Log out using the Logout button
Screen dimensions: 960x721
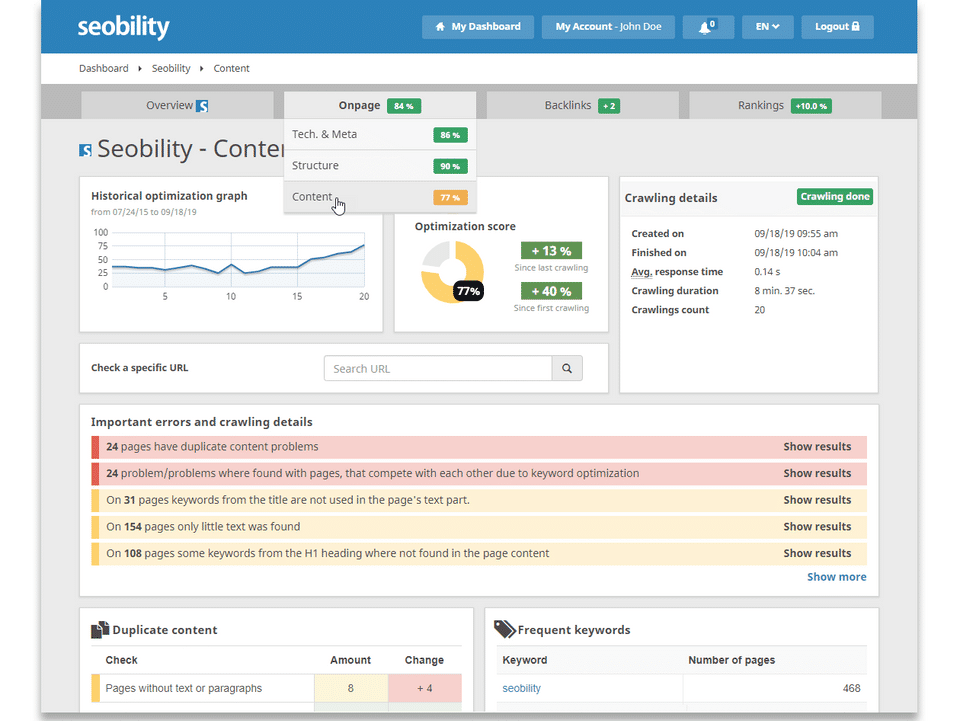click(x=837, y=27)
